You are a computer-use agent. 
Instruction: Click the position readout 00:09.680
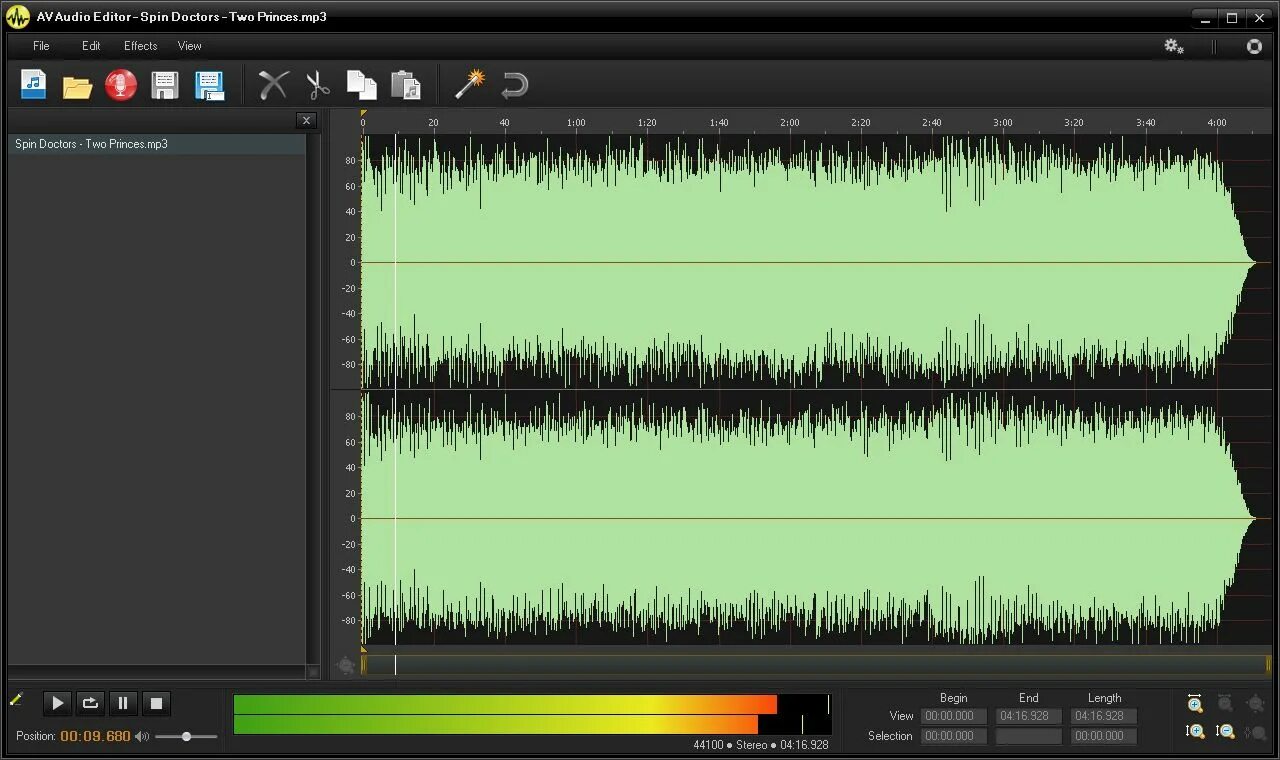[x=95, y=736]
